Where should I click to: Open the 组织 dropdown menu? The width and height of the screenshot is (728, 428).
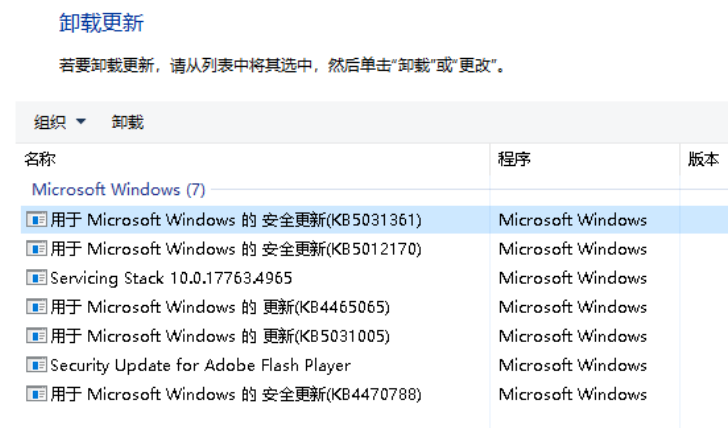coord(60,122)
